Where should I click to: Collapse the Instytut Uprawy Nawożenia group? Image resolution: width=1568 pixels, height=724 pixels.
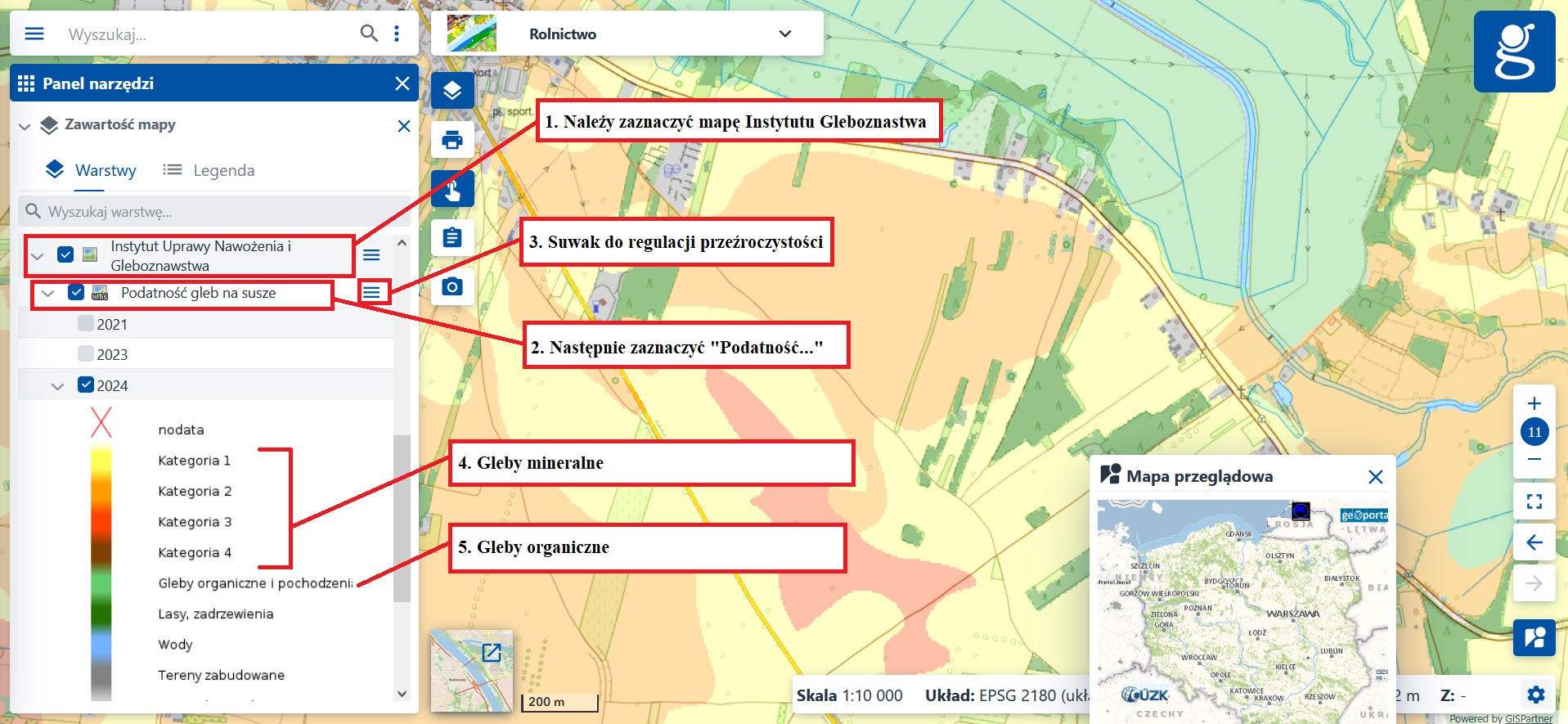point(37,256)
